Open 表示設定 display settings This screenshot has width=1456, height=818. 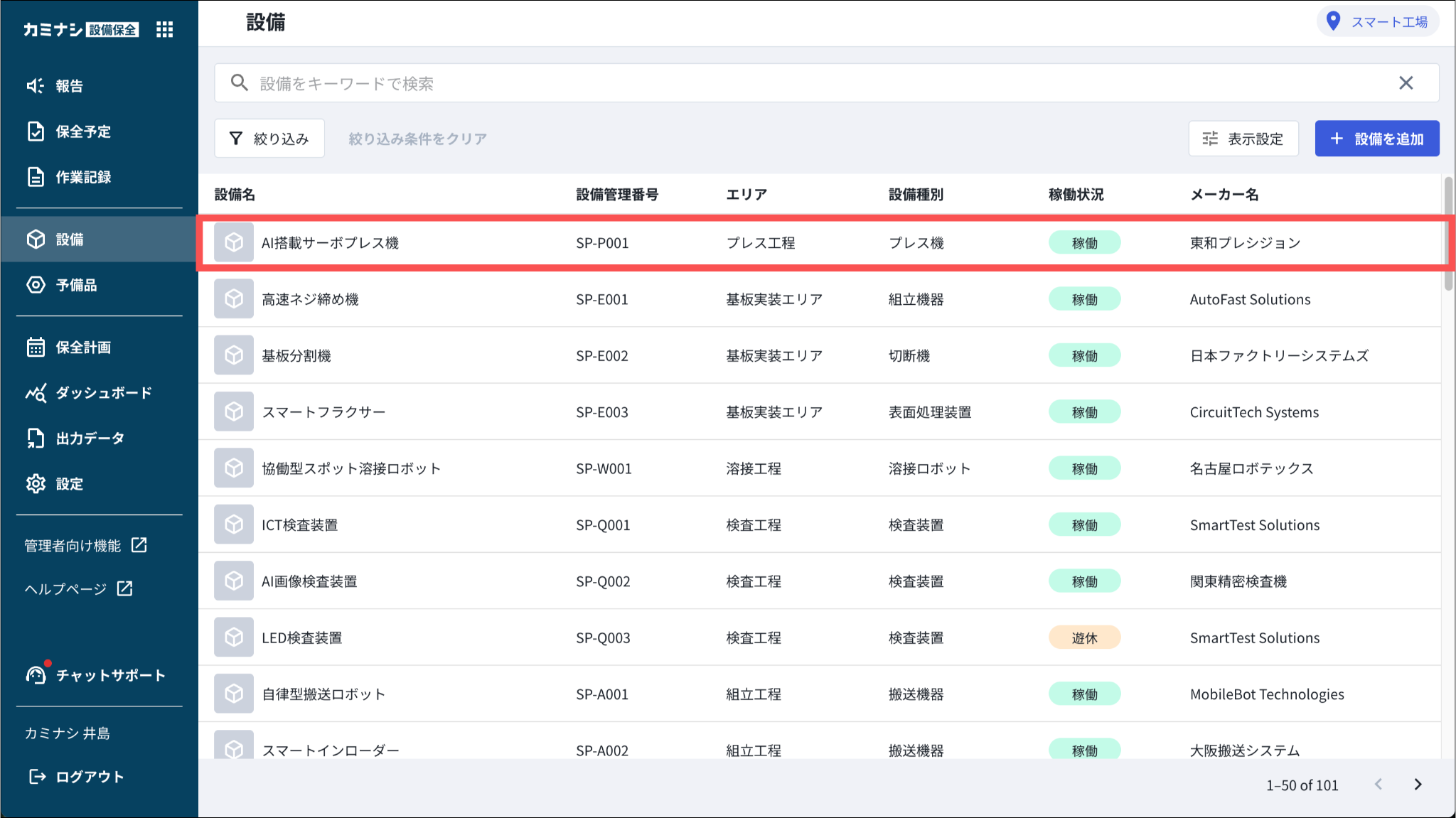point(1243,139)
